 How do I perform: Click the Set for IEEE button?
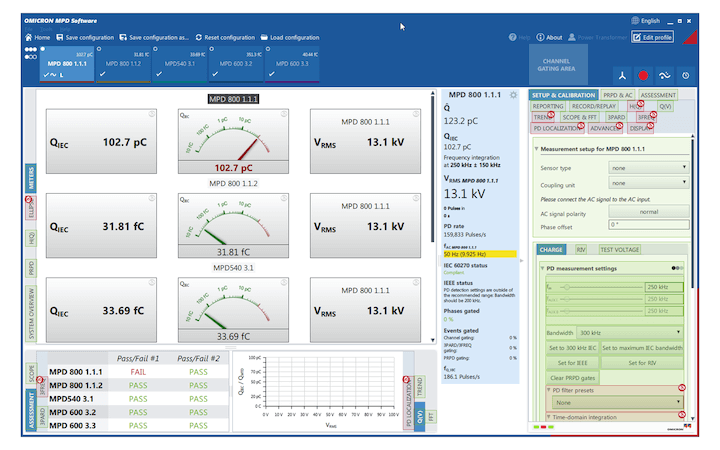(573, 362)
